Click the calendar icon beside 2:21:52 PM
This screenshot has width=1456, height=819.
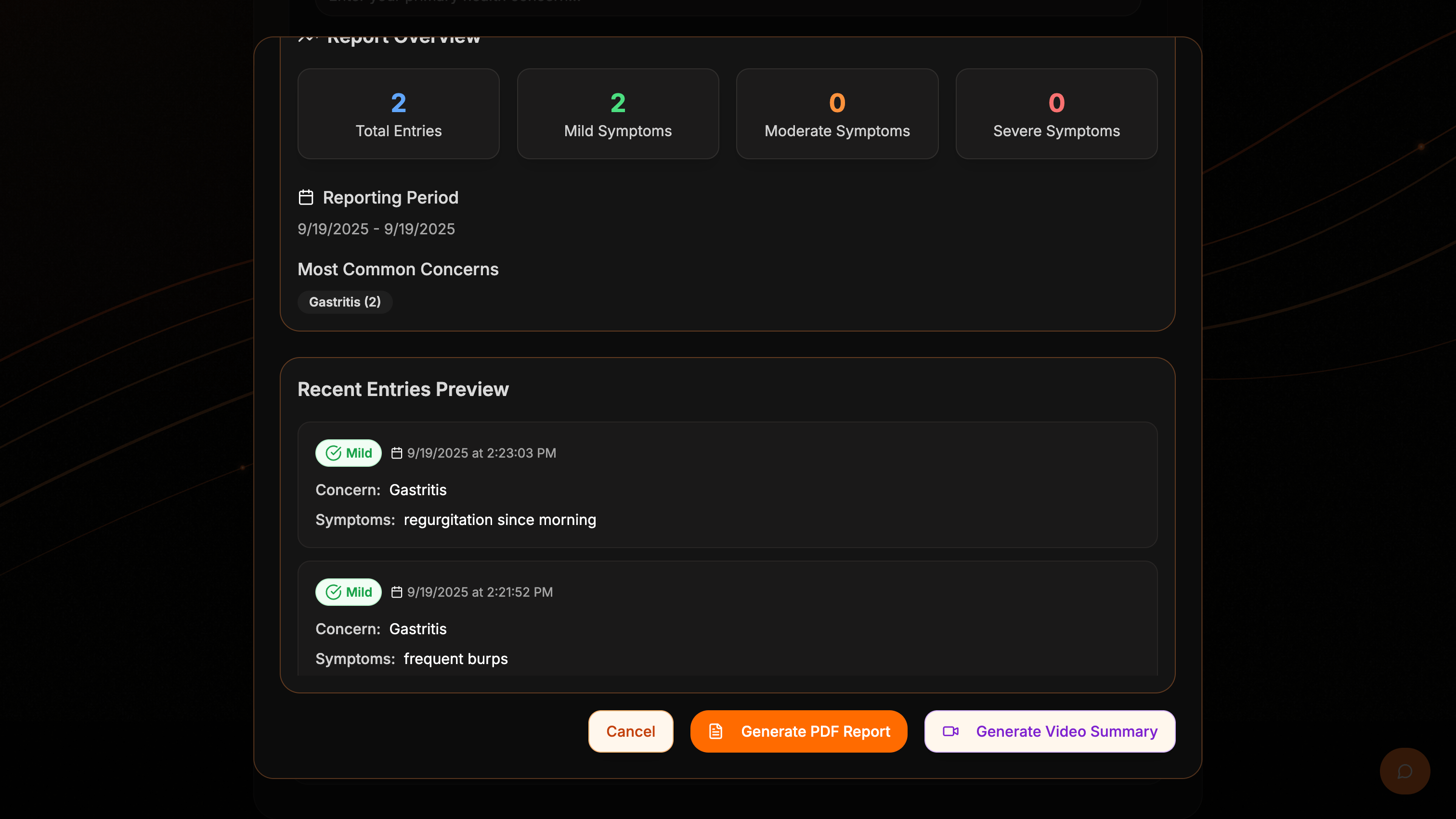coord(397,592)
